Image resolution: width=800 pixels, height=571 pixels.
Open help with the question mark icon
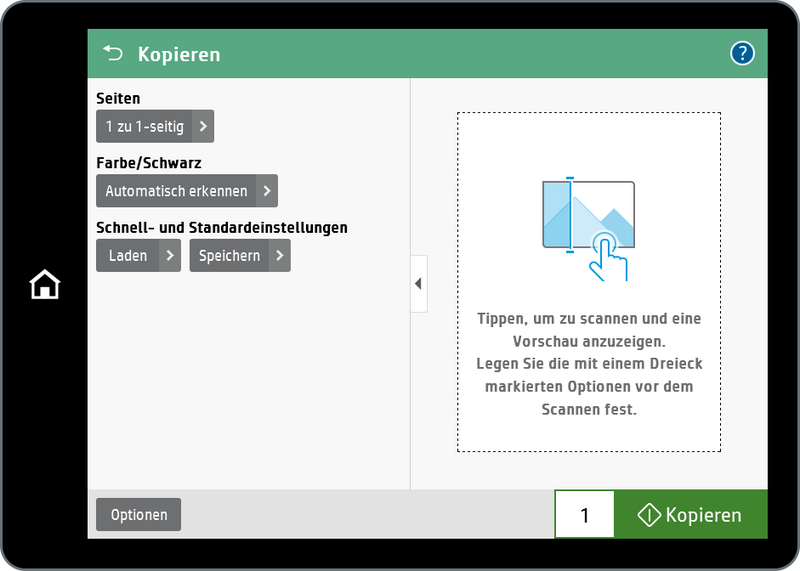(742, 53)
